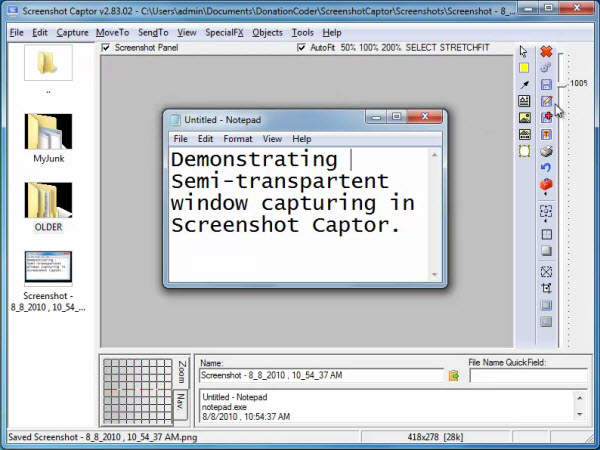The height and width of the screenshot is (450, 600).
Task: Toggle the AutoFit checkbox
Action: (302, 48)
